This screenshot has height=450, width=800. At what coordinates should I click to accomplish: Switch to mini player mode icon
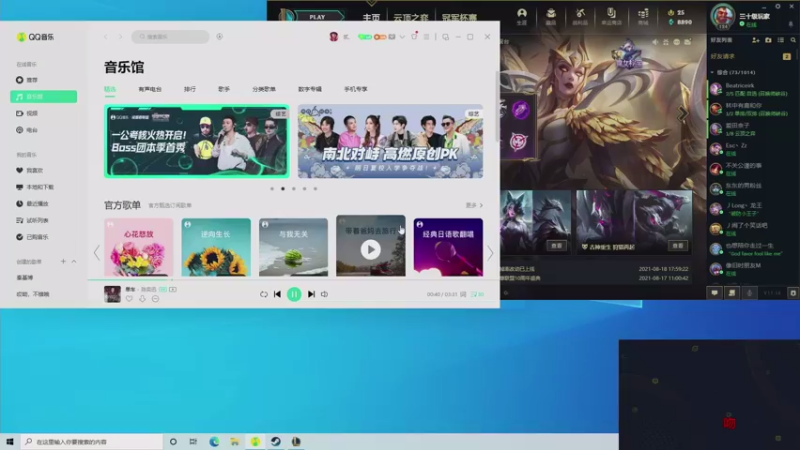(445, 37)
